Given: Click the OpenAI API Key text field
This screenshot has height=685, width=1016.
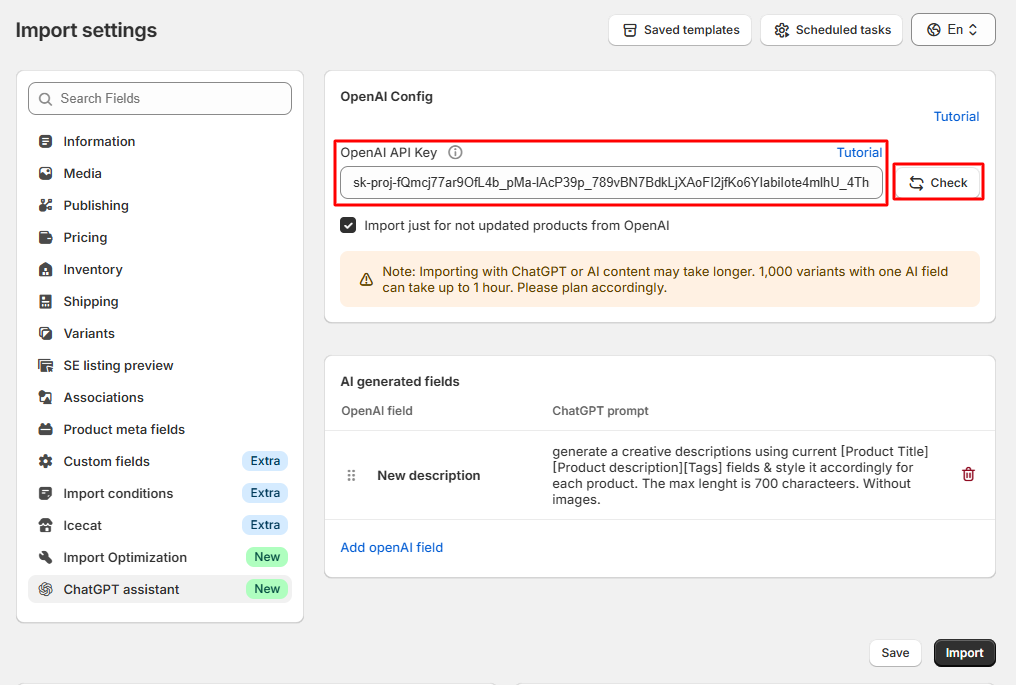Looking at the screenshot, I should tap(611, 183).
